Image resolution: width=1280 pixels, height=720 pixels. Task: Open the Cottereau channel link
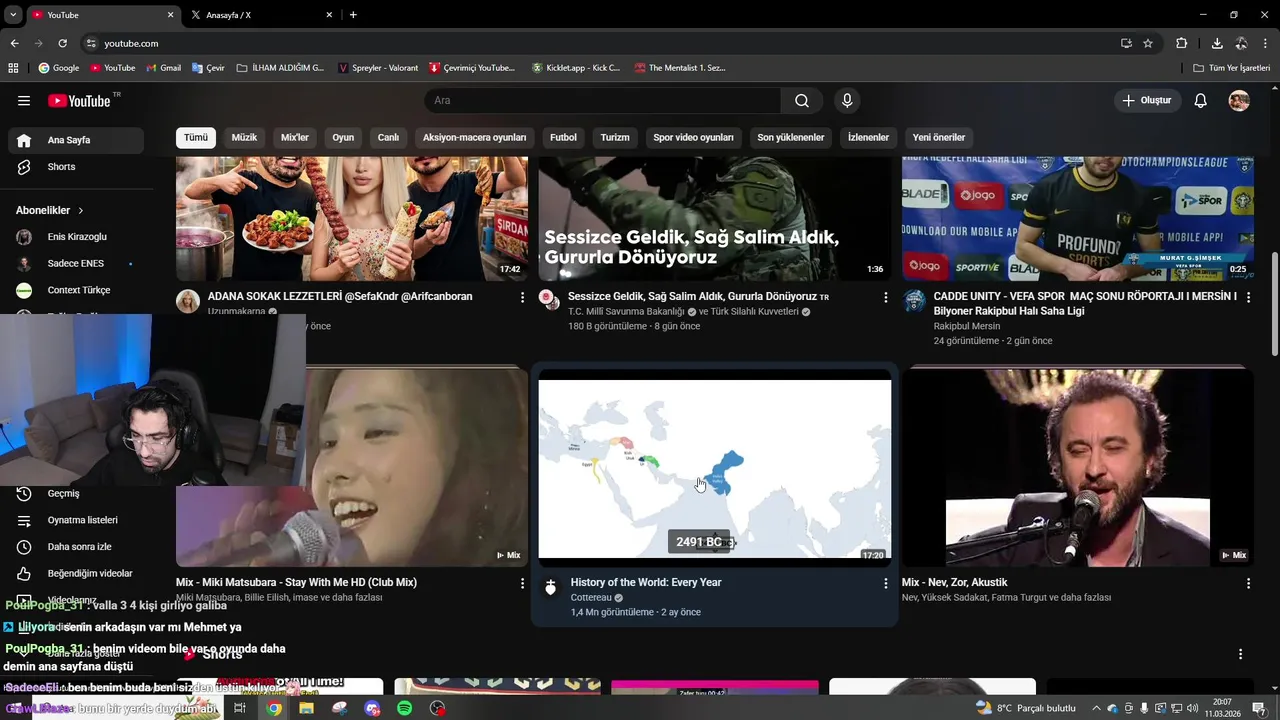[x=591, y=598]
